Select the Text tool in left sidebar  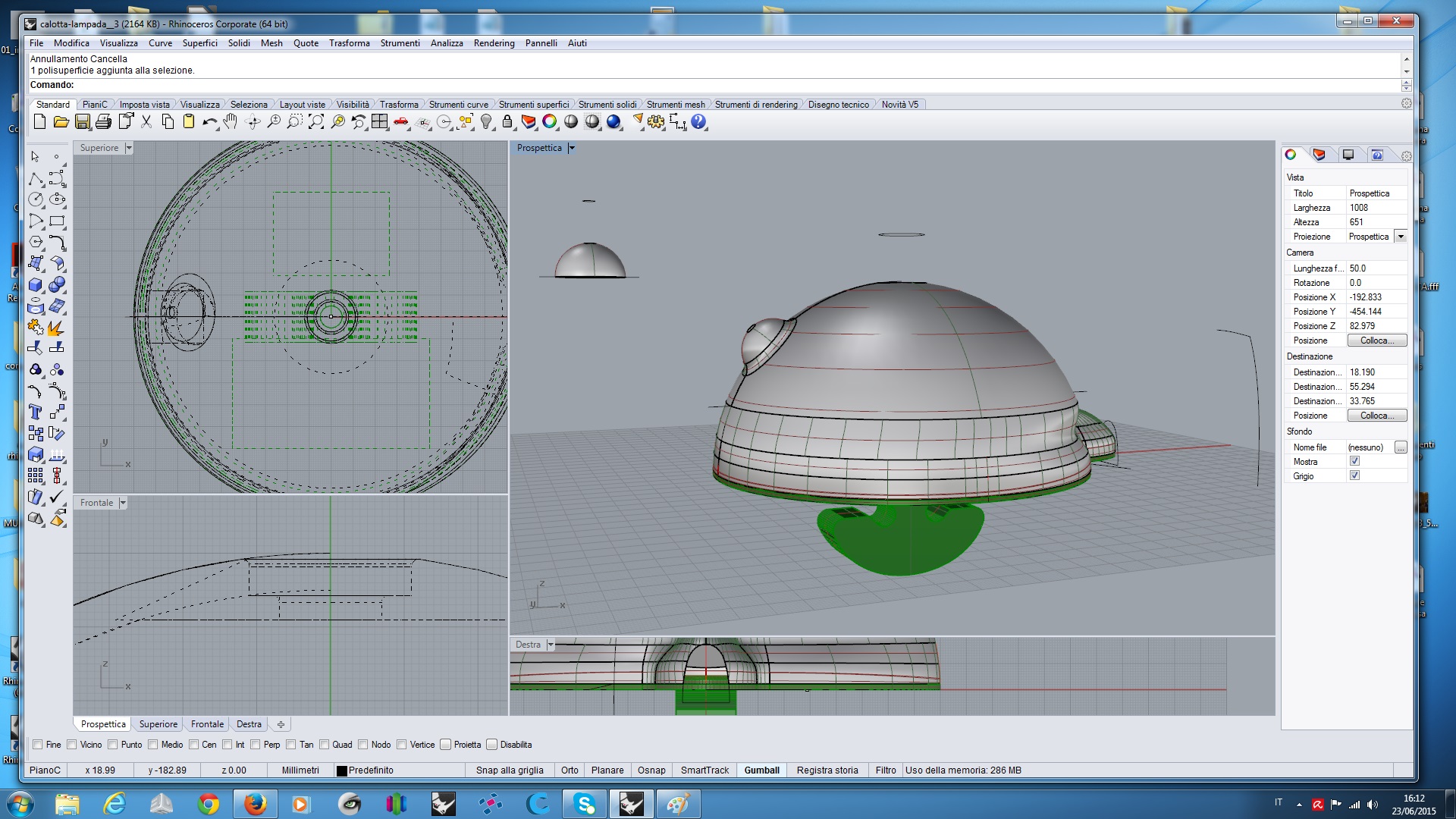[35, 413]
